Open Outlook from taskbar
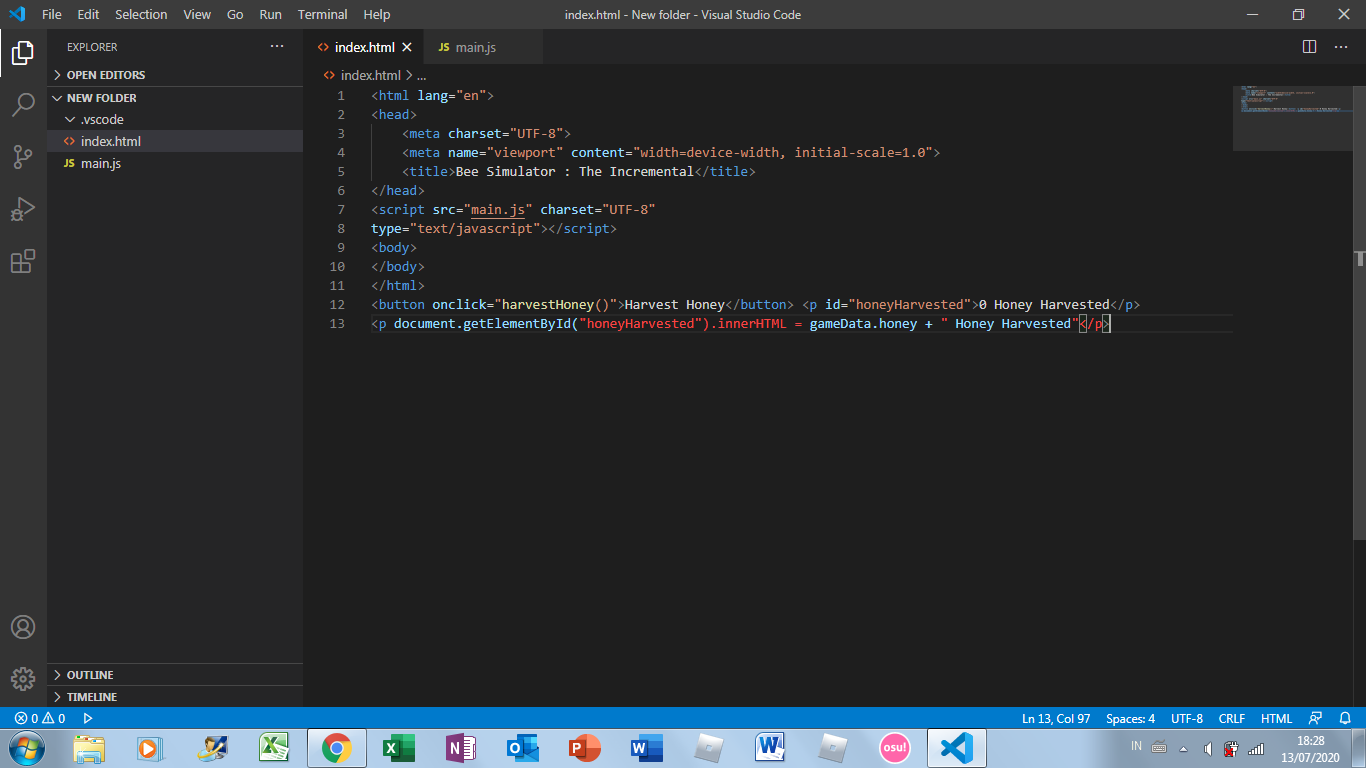The width and height of the screenshot is (1366, 768). (x=522, y=748)
